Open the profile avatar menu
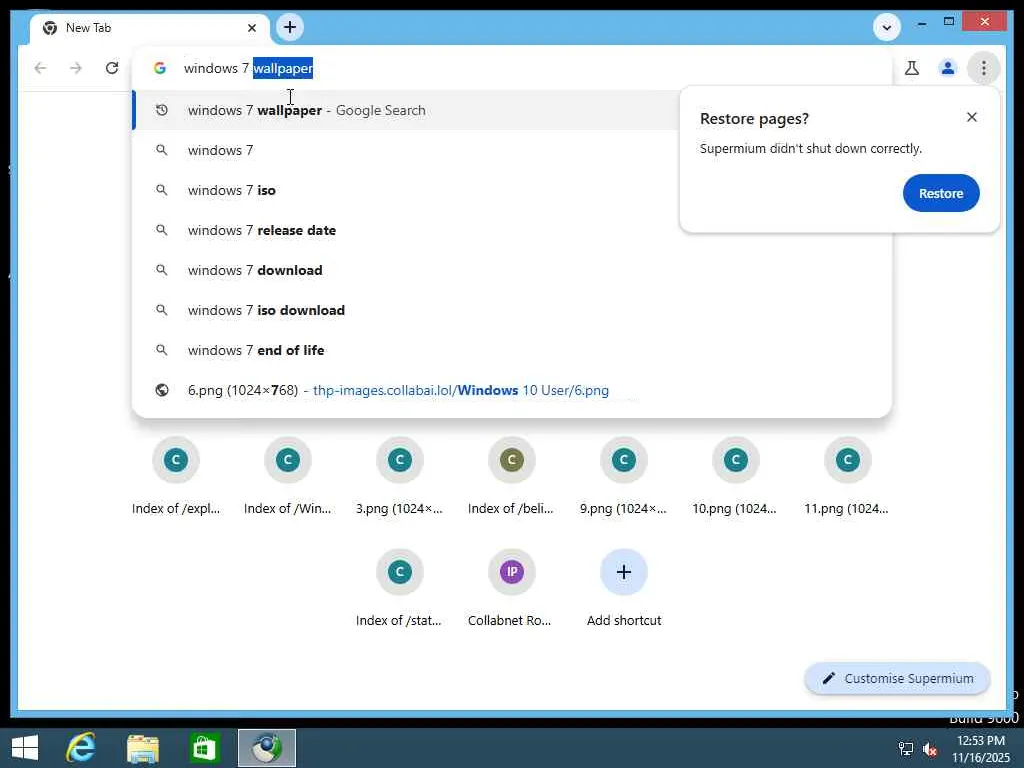The width and height of the screenshot is (1024, 768). coord(948,68)
